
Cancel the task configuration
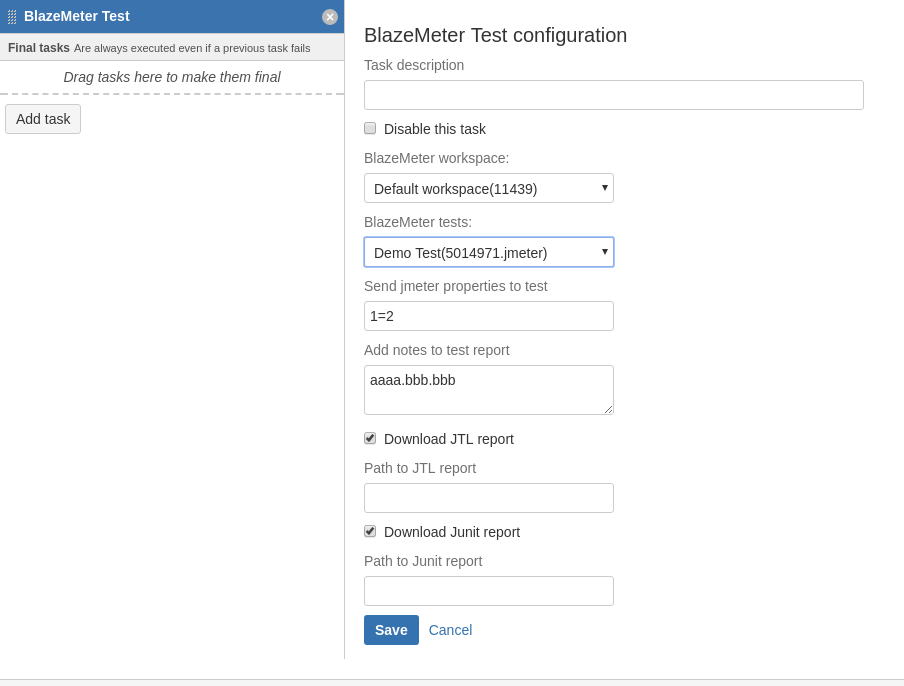coord(450,630)
